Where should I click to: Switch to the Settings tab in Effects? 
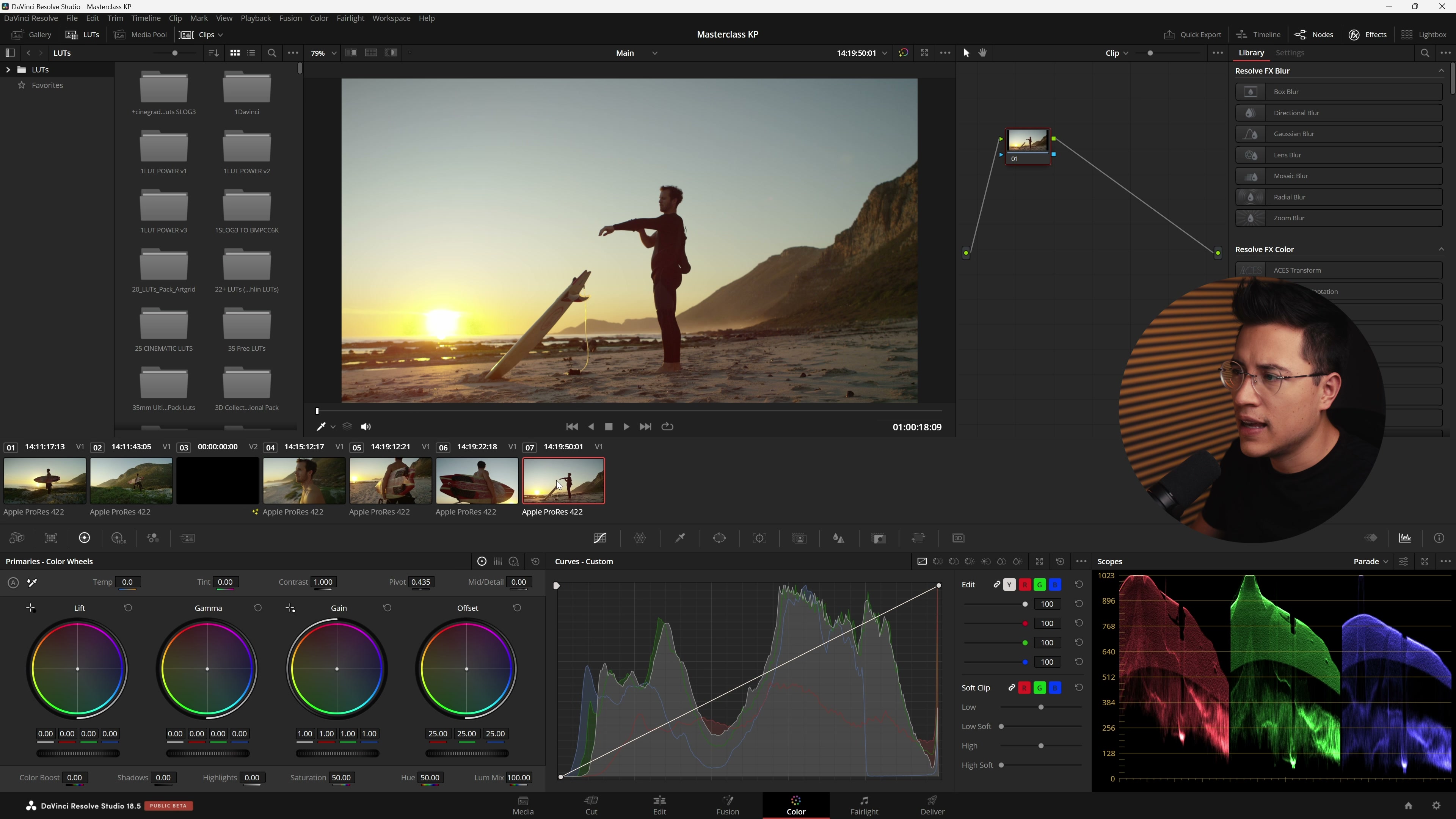[1289, 53]
